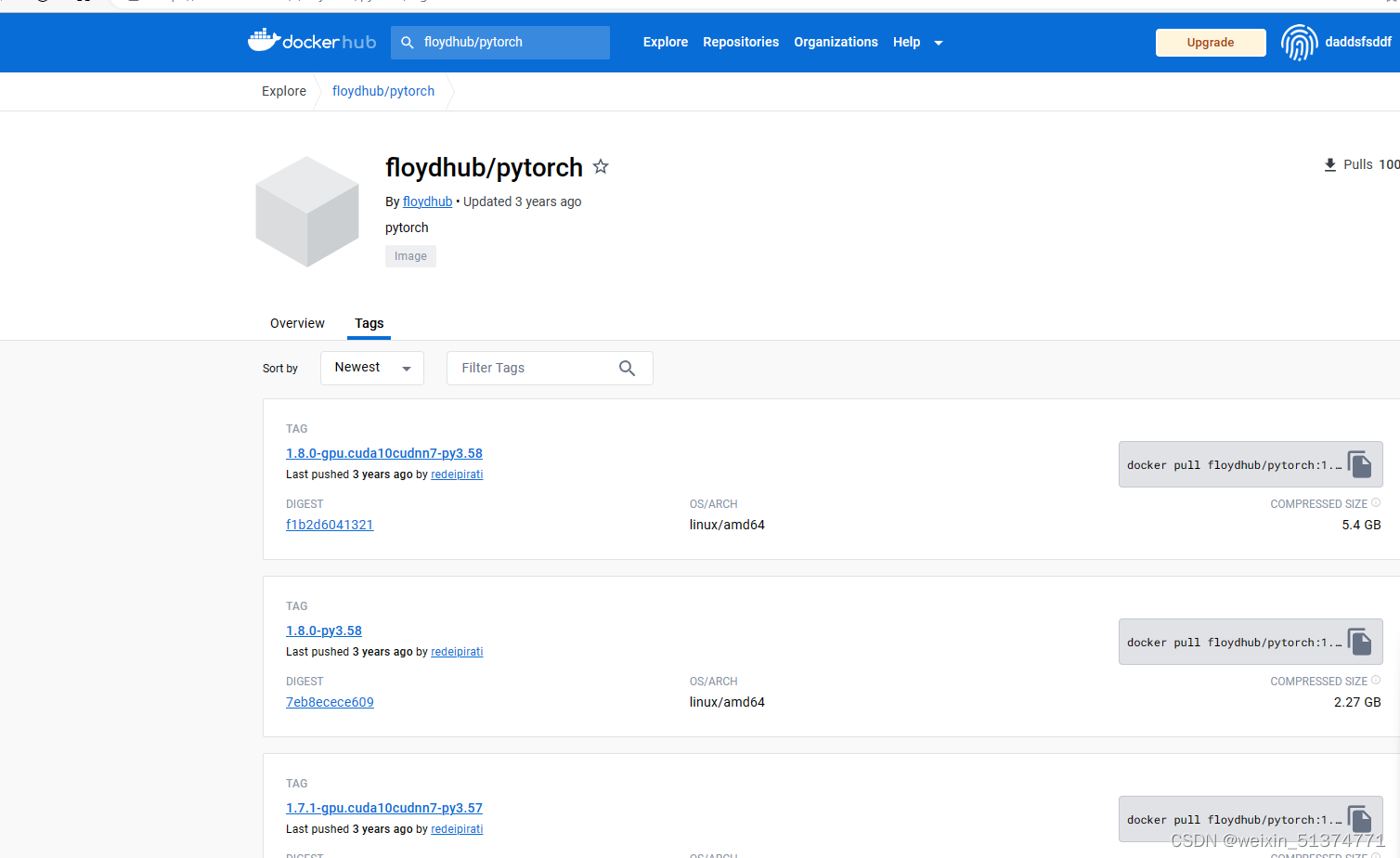Click redeipirati link under the 1.7.1-gpu tag
The image size is (1400, 858).
click(x=457, y=829)
